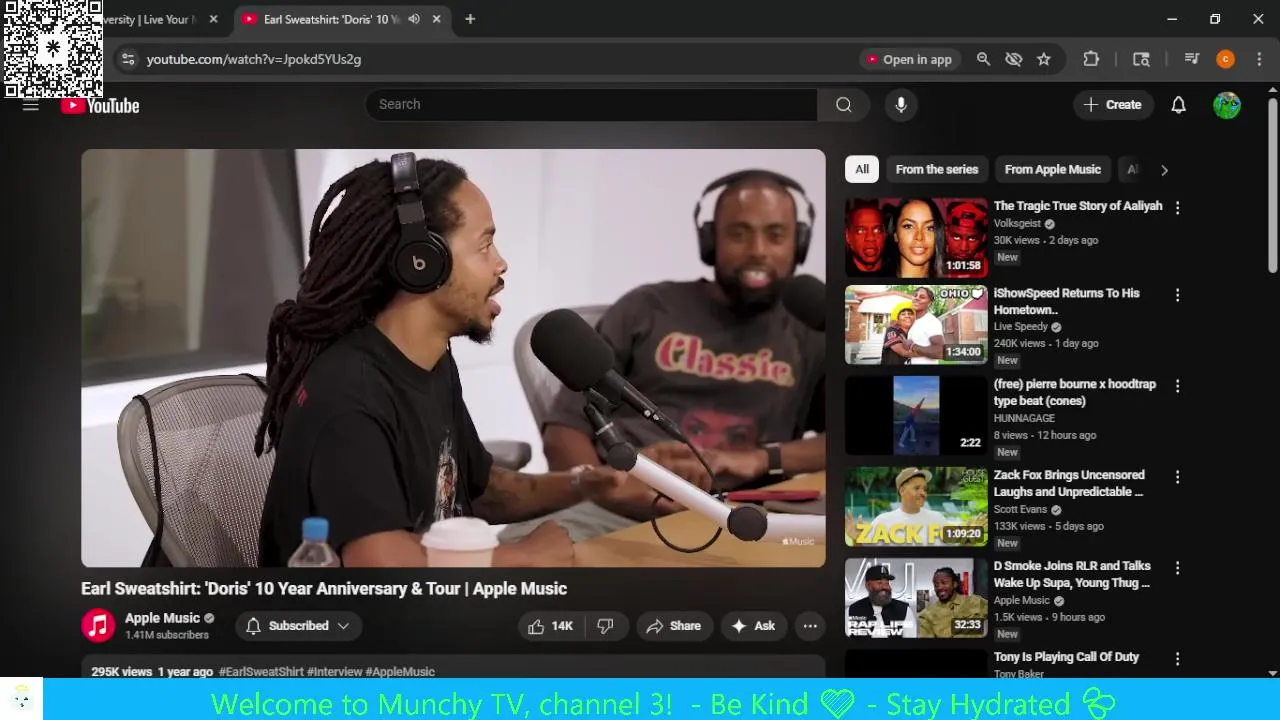Viewport: 1280px width, 720px height.
Task: Open the D Smoke Joins RLR thumbnail
Action: point(916,598)
